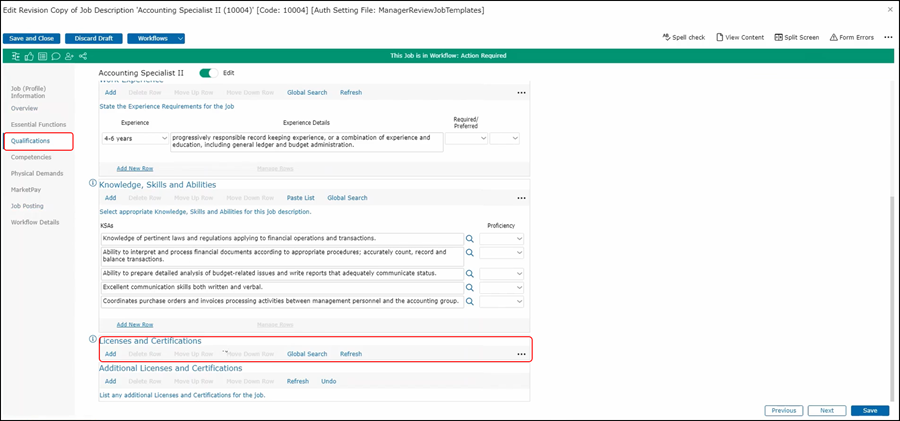Click search icon beside 'Excellent communication skills' KSA
The height and width of the screenshot is (421, 900).
pos(470,287)
